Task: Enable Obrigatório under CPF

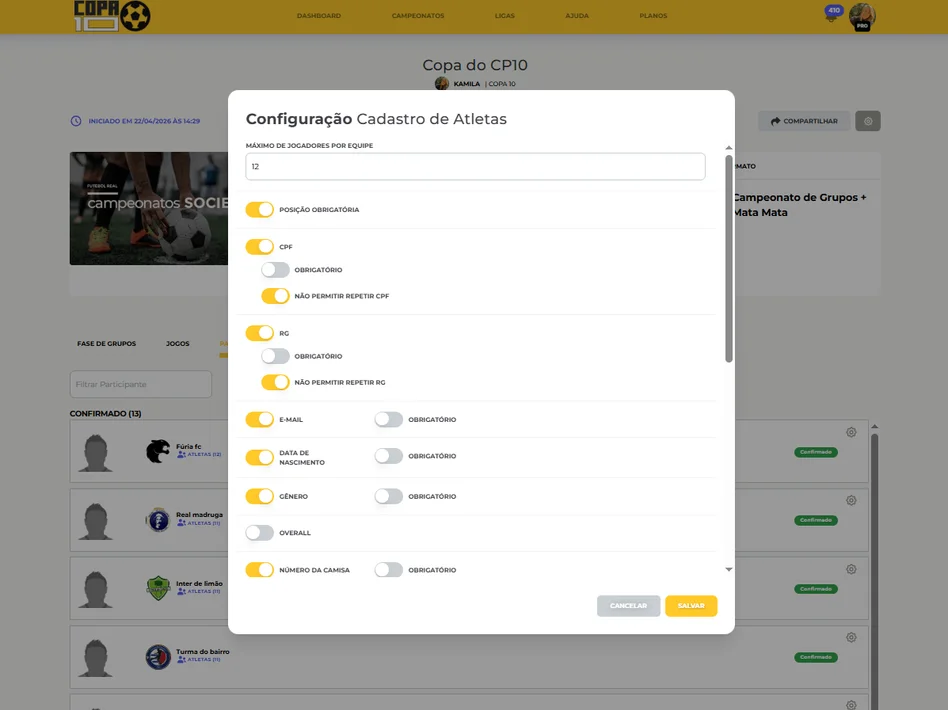Action: click(x=275, y=270)
